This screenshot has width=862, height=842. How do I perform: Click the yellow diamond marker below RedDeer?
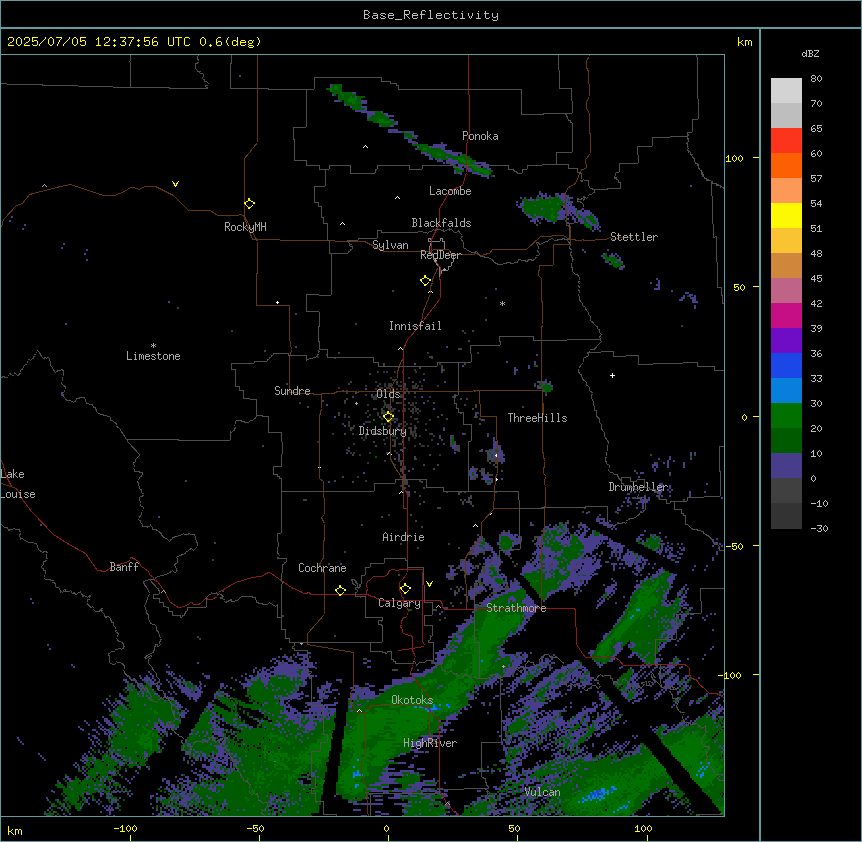coord(426,281)
